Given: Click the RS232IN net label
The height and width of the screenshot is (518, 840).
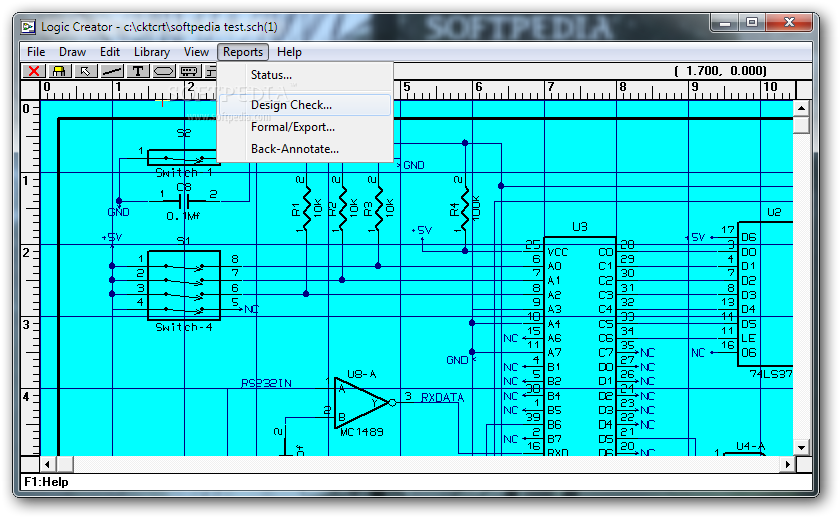Looking at the screenshot, I should click(x=266, y=383).
